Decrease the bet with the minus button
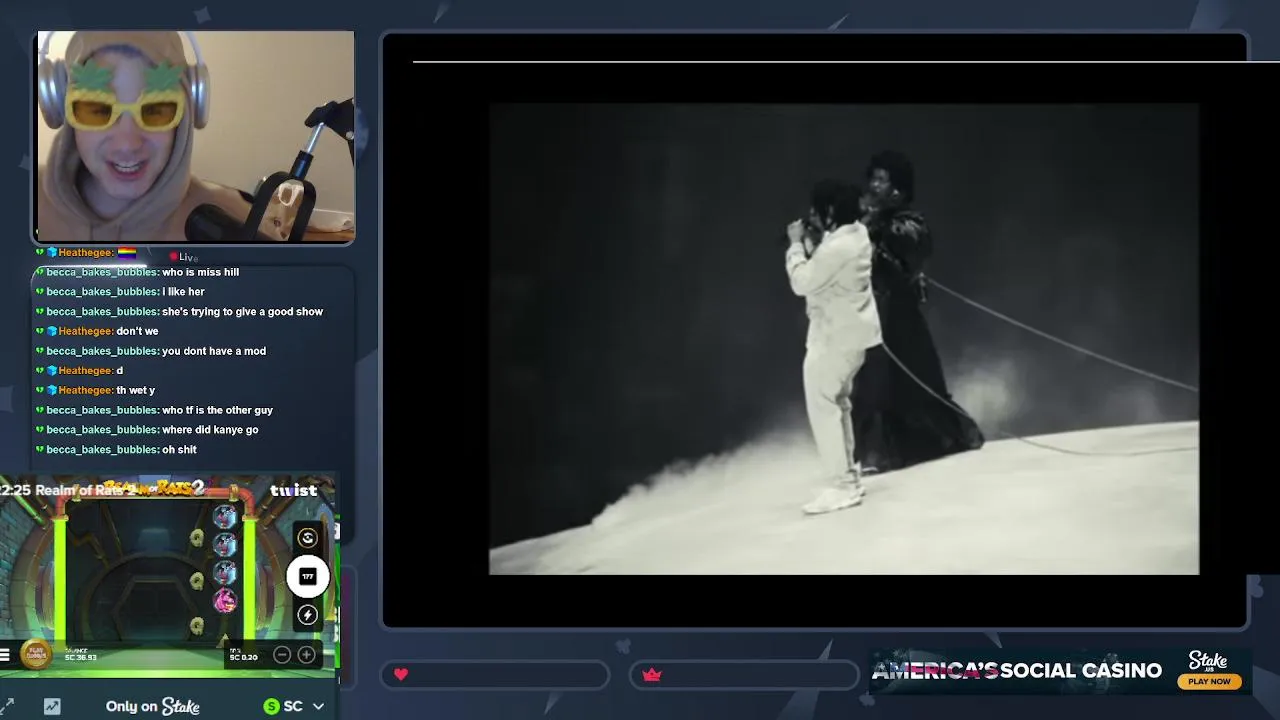Viewport: 1280px width, 720px height. pos(282,655)
